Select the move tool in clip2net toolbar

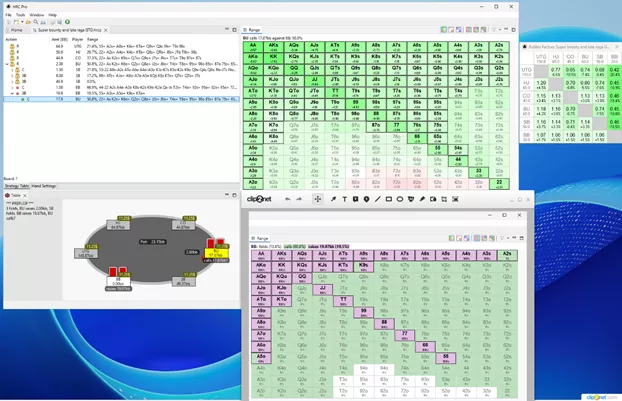pyautogui.click(x=318, y=199)
